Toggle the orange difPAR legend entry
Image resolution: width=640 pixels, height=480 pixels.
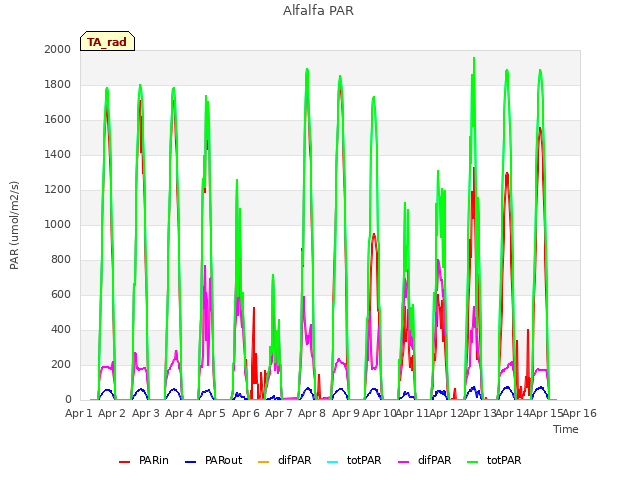[x=284, y=460]
